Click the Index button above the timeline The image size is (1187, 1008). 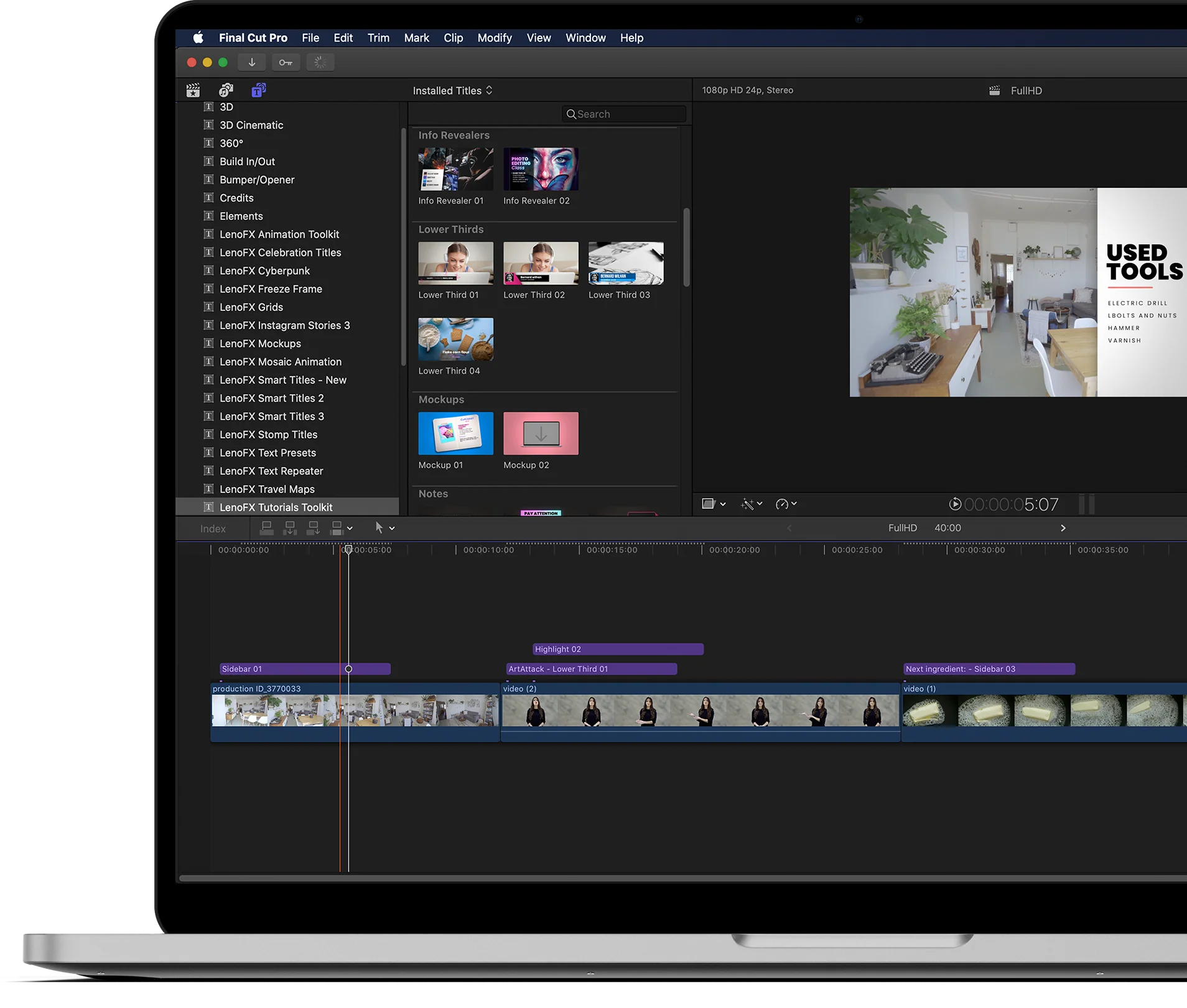pyautogui.click(x=212, y=528)
